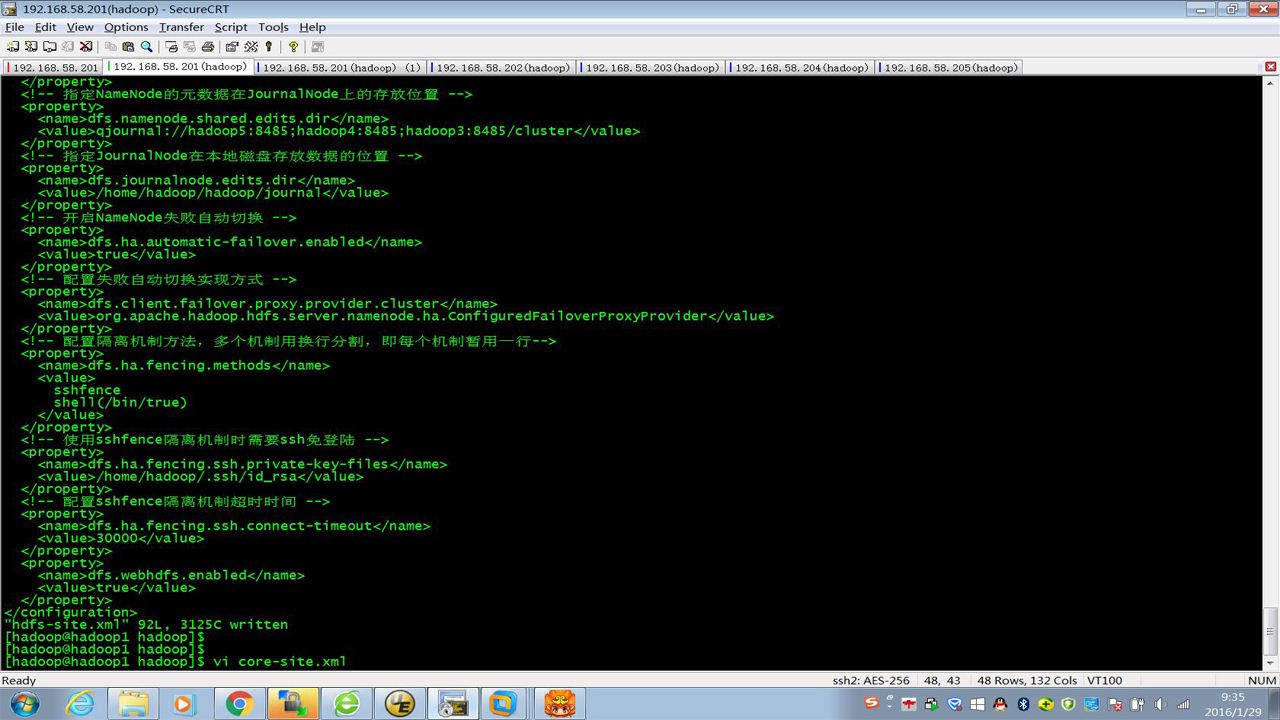Click the Paste clipboard toolbar icon

tap(128, 46)
